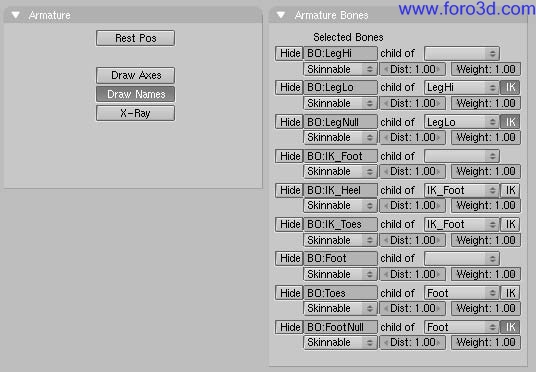
Task: Open Skinnable dropdown under Toes
Action: pyautogui.click(x=340, y=308)
